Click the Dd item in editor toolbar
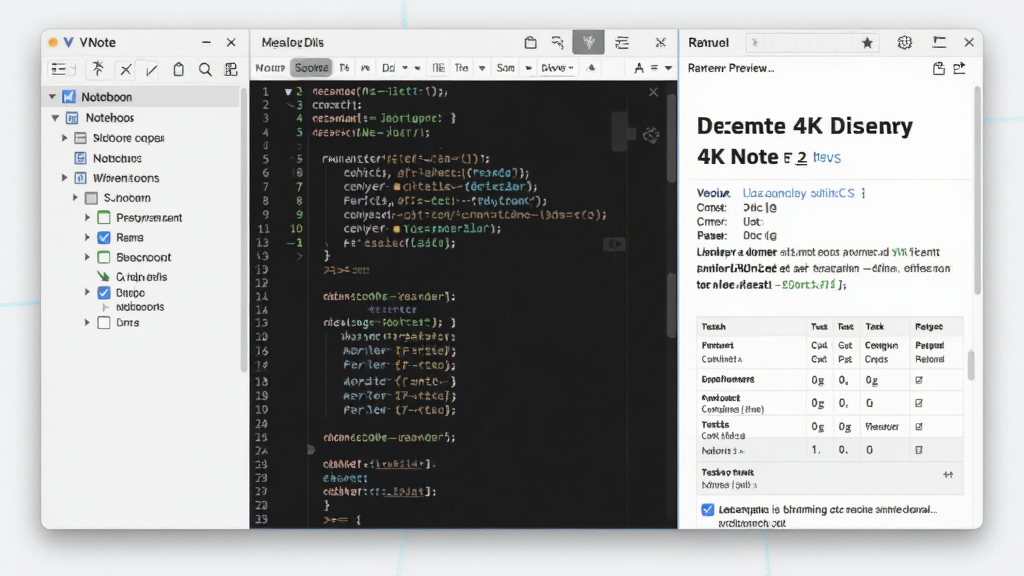This screenshot has height=576, width=1024. pyautogui.click(x=389, y=68)
